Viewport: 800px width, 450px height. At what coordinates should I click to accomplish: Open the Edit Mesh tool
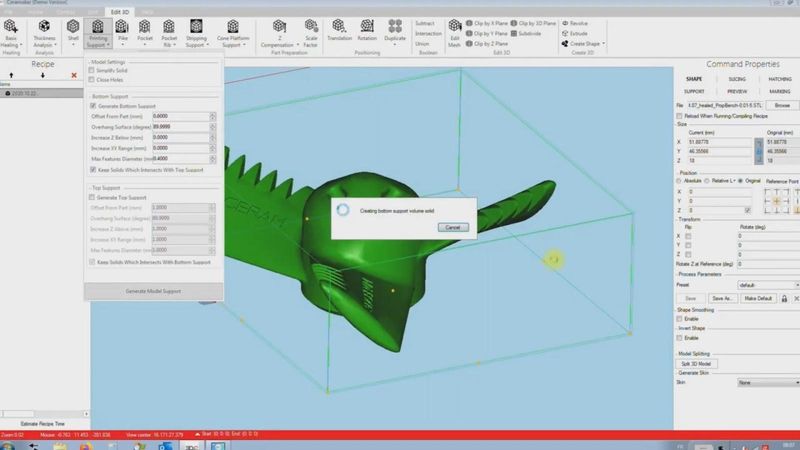(454, 32)
